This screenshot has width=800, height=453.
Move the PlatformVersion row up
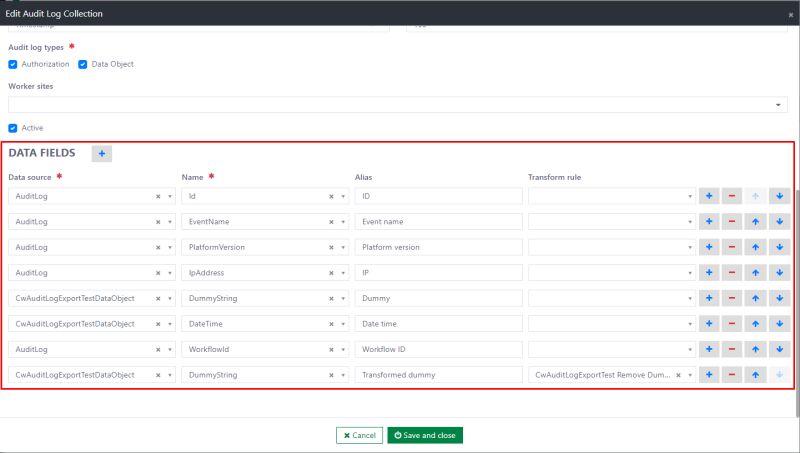point(756,247)
